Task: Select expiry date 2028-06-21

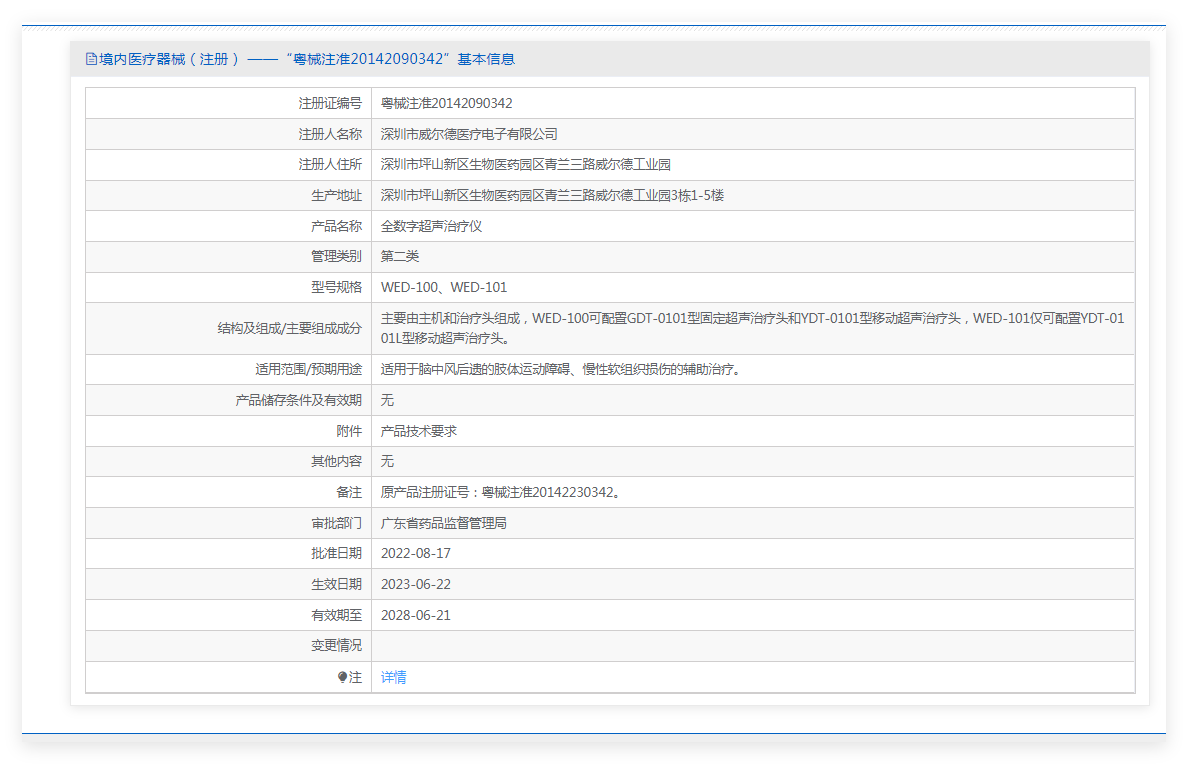Action: tap(415, 615)
